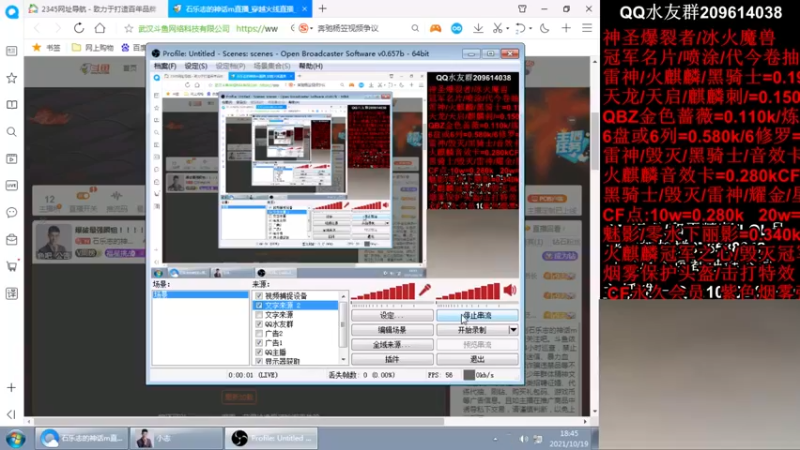Viewport: 800px width, 450px height.
Task: Click the sources list scroll-down arrow
Action: 343,360
